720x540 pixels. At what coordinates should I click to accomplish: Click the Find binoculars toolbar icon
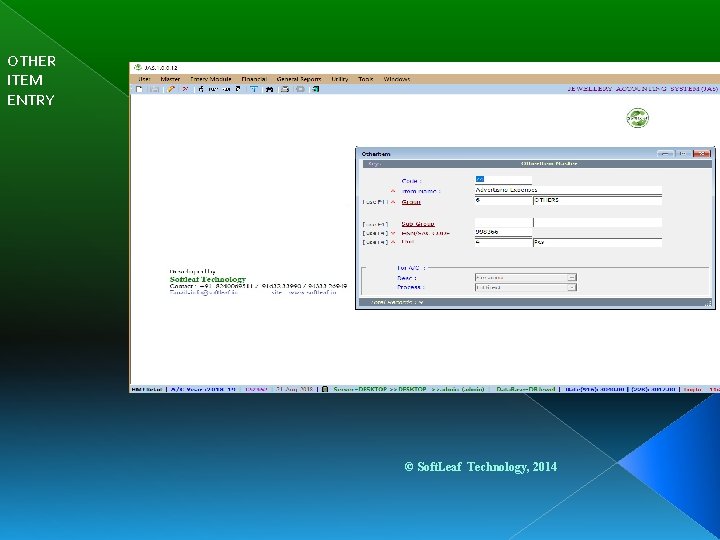[269, 89]
